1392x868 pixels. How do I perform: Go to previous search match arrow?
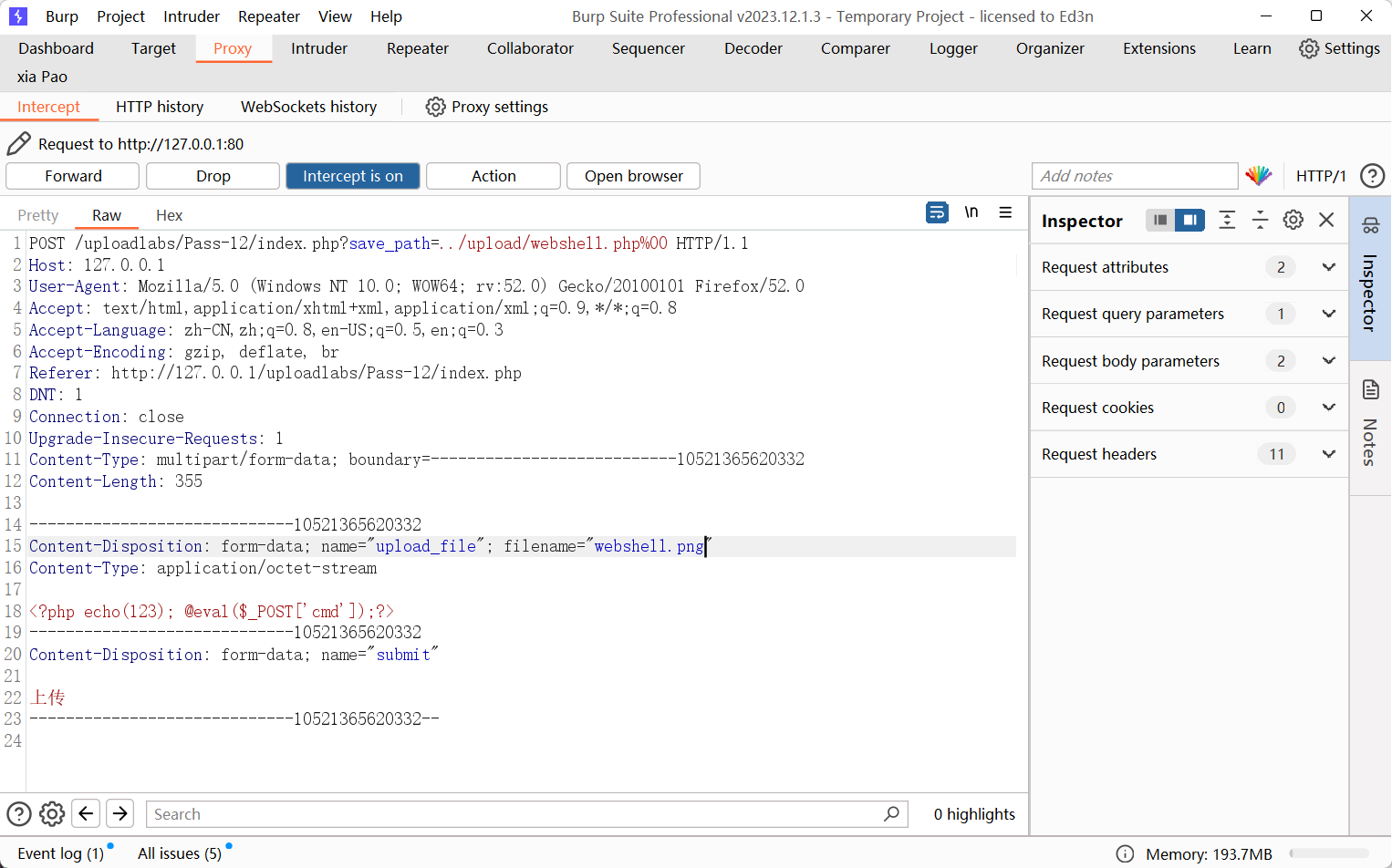click(x=87, y=813)
